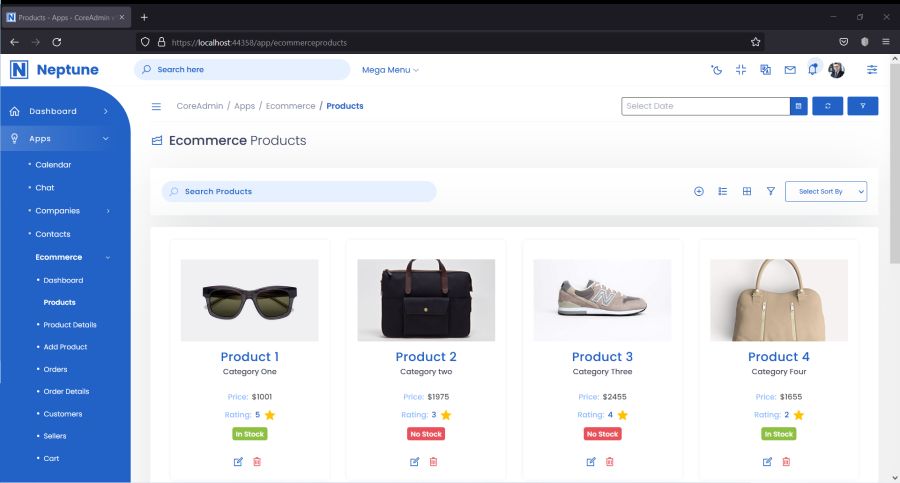Click the sunglasses product image
The image size is (900, 483).
coord(250,300)
